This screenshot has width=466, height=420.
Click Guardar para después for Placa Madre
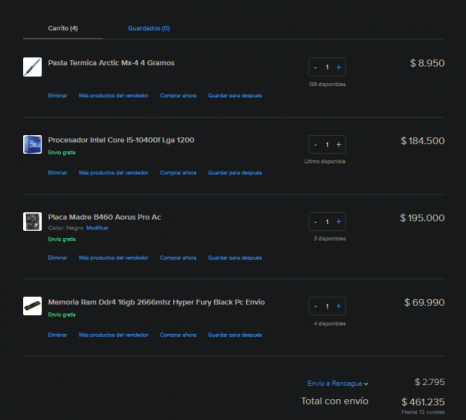click(x=235, y=258)
